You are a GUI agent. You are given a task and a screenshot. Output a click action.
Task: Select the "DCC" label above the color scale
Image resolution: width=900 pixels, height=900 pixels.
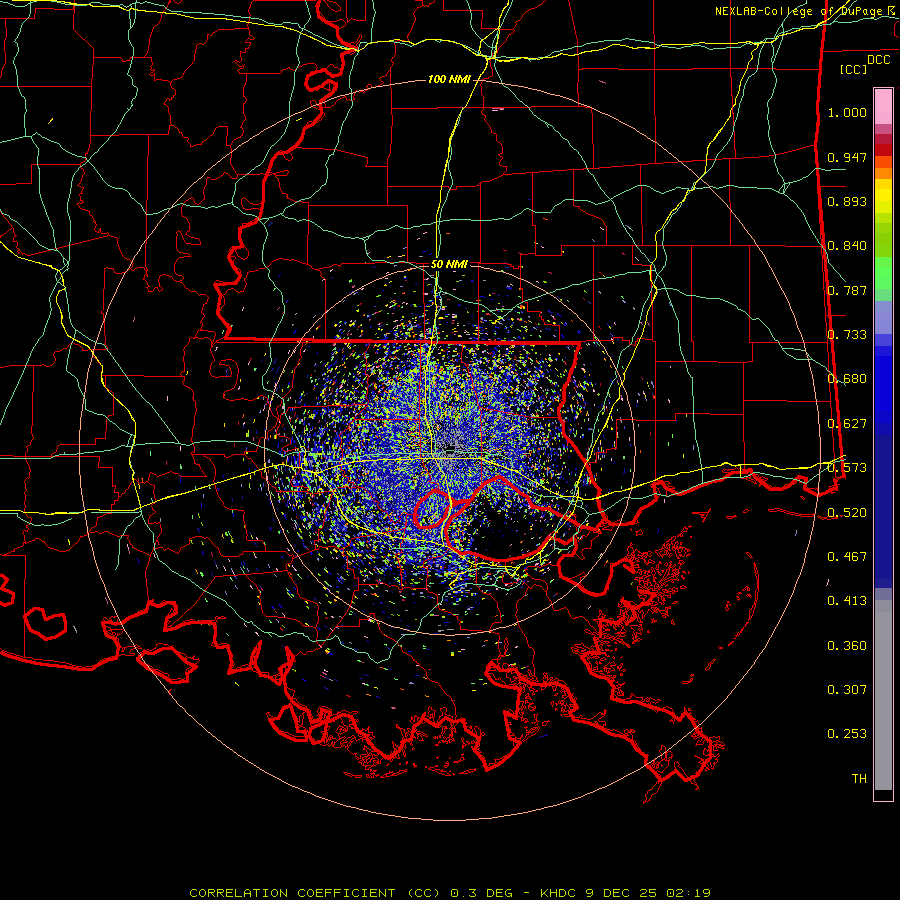pyautogui.click(x=878, y=59)
